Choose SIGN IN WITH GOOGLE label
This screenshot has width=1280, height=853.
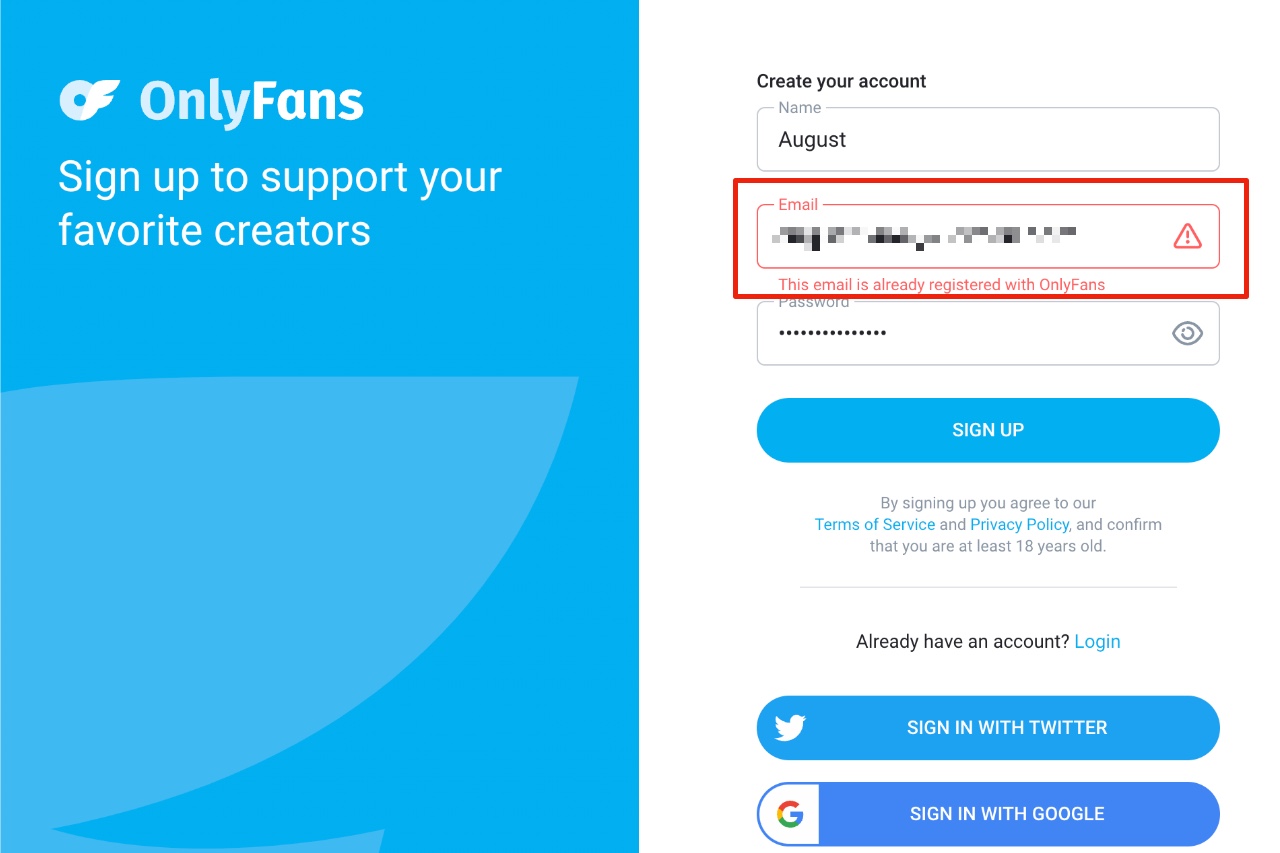pyautogui.click(x=1007, y=814)
